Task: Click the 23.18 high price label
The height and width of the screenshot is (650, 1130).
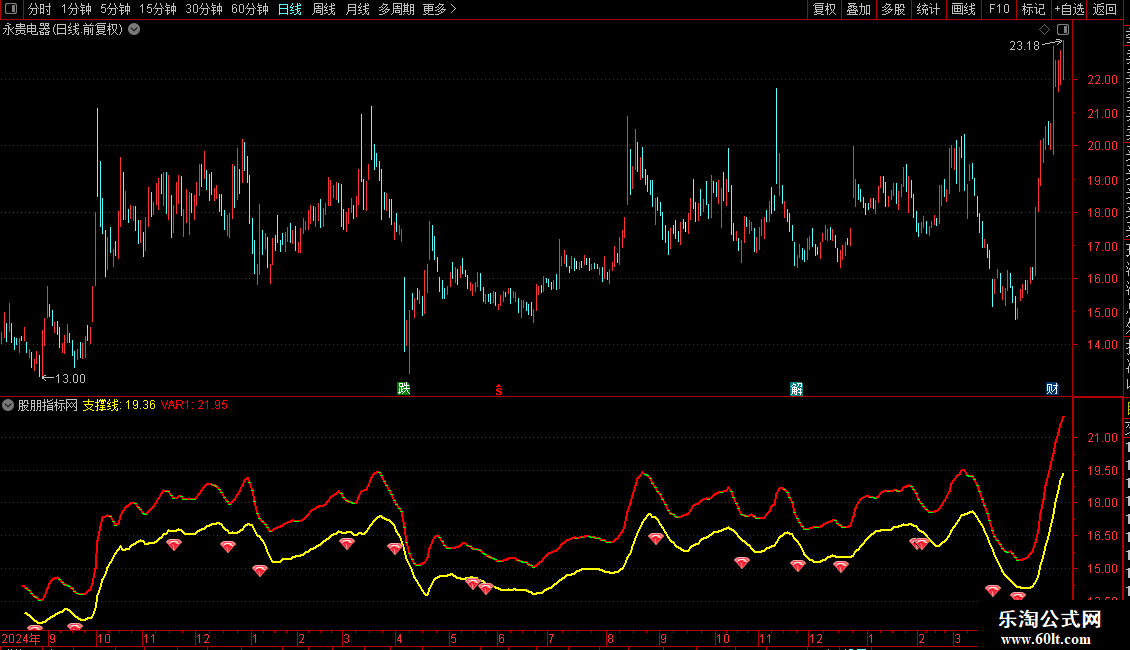Action: 1024,46
